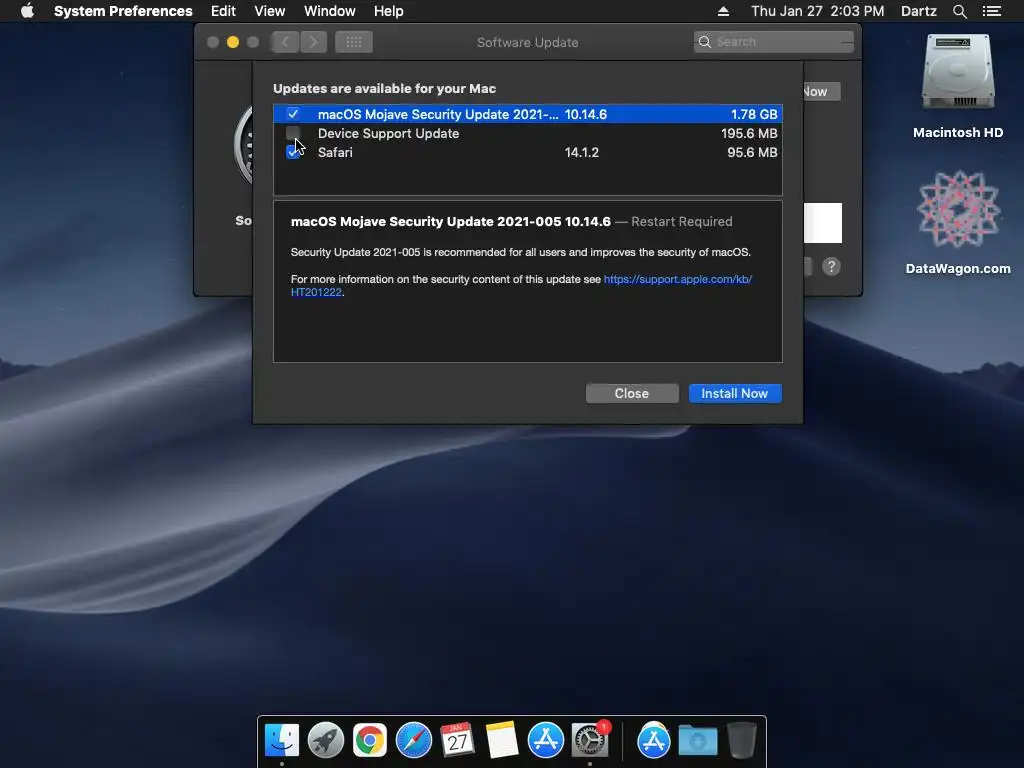This screenshot has width=1024, height=768.
Task: Click Safari version 14.1.2
Action: (x=582, y=152)
